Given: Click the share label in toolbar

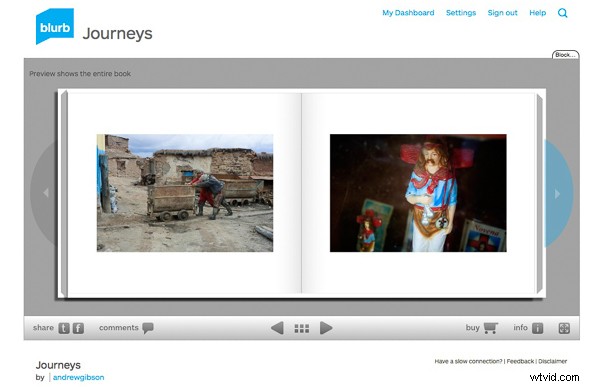Looking at the screenshot, I should 43,328.
